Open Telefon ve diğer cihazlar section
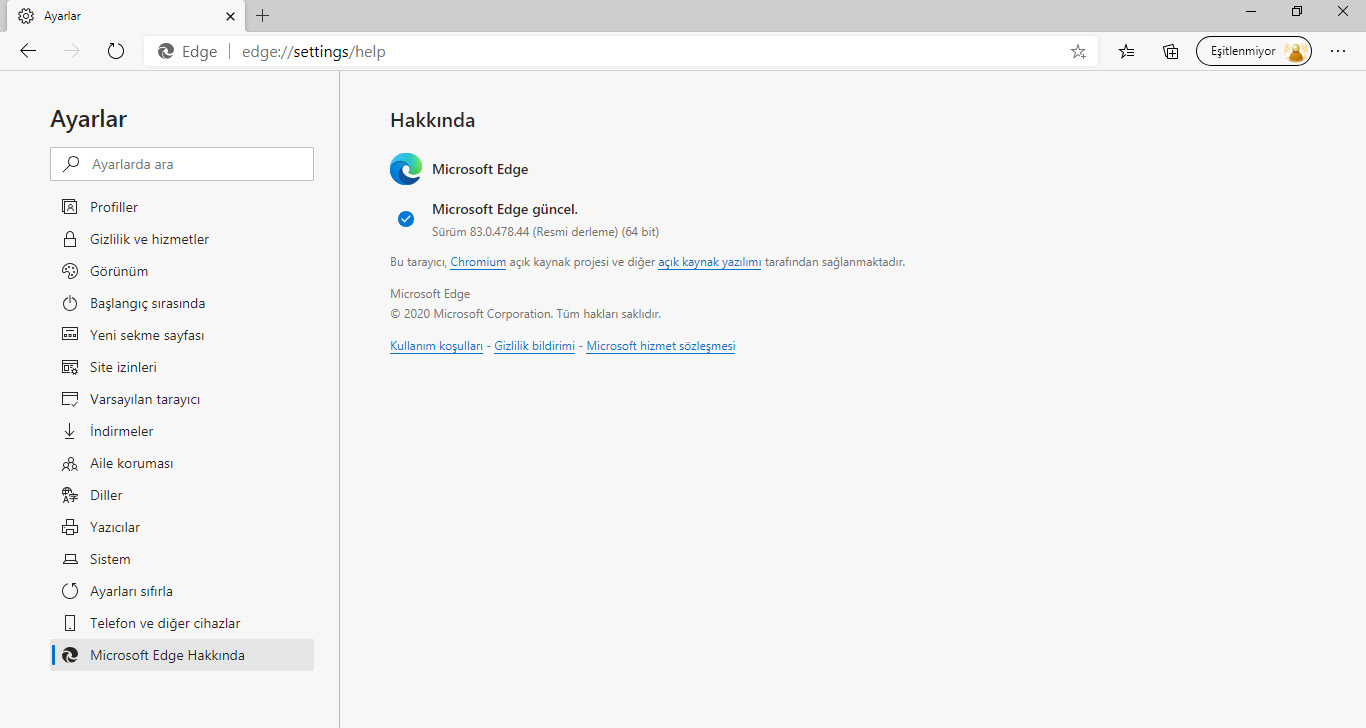 182,623
